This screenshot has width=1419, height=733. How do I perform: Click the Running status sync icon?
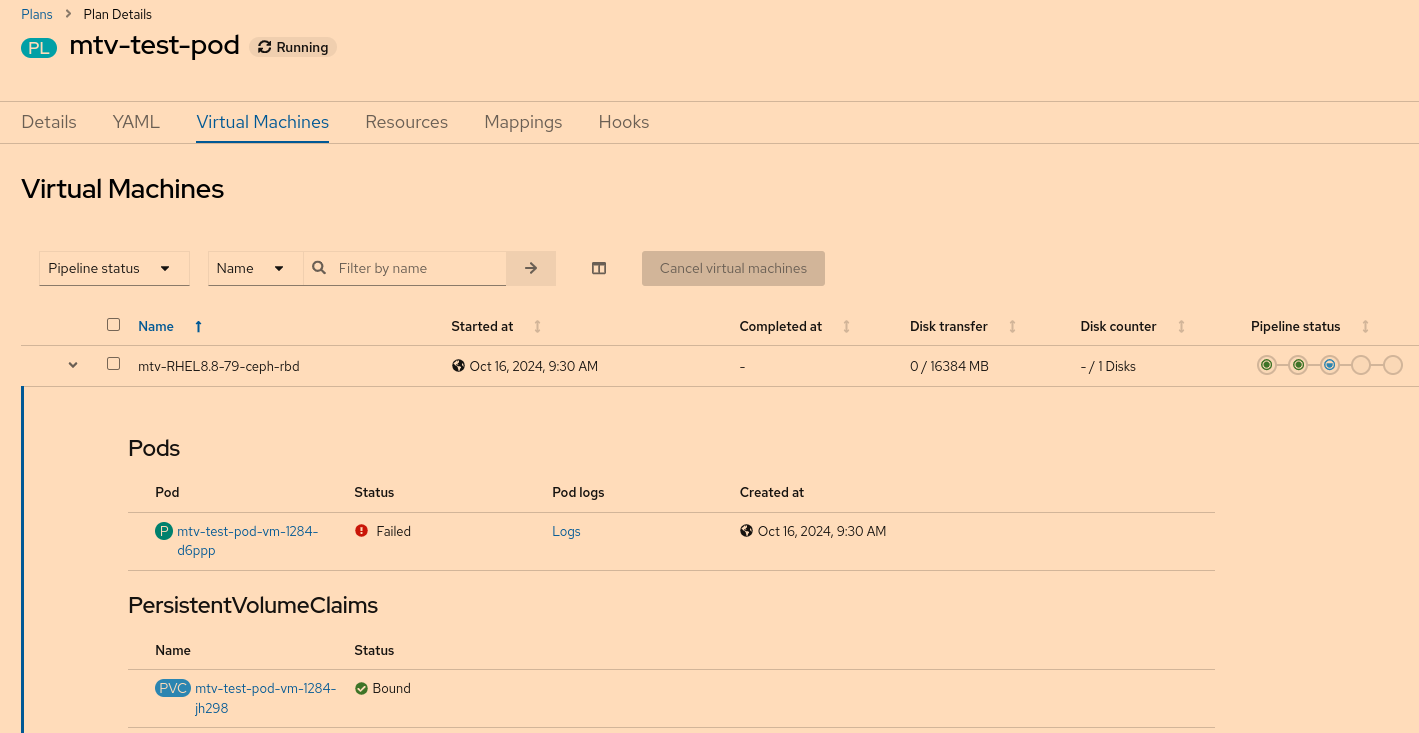pos(265,47)
